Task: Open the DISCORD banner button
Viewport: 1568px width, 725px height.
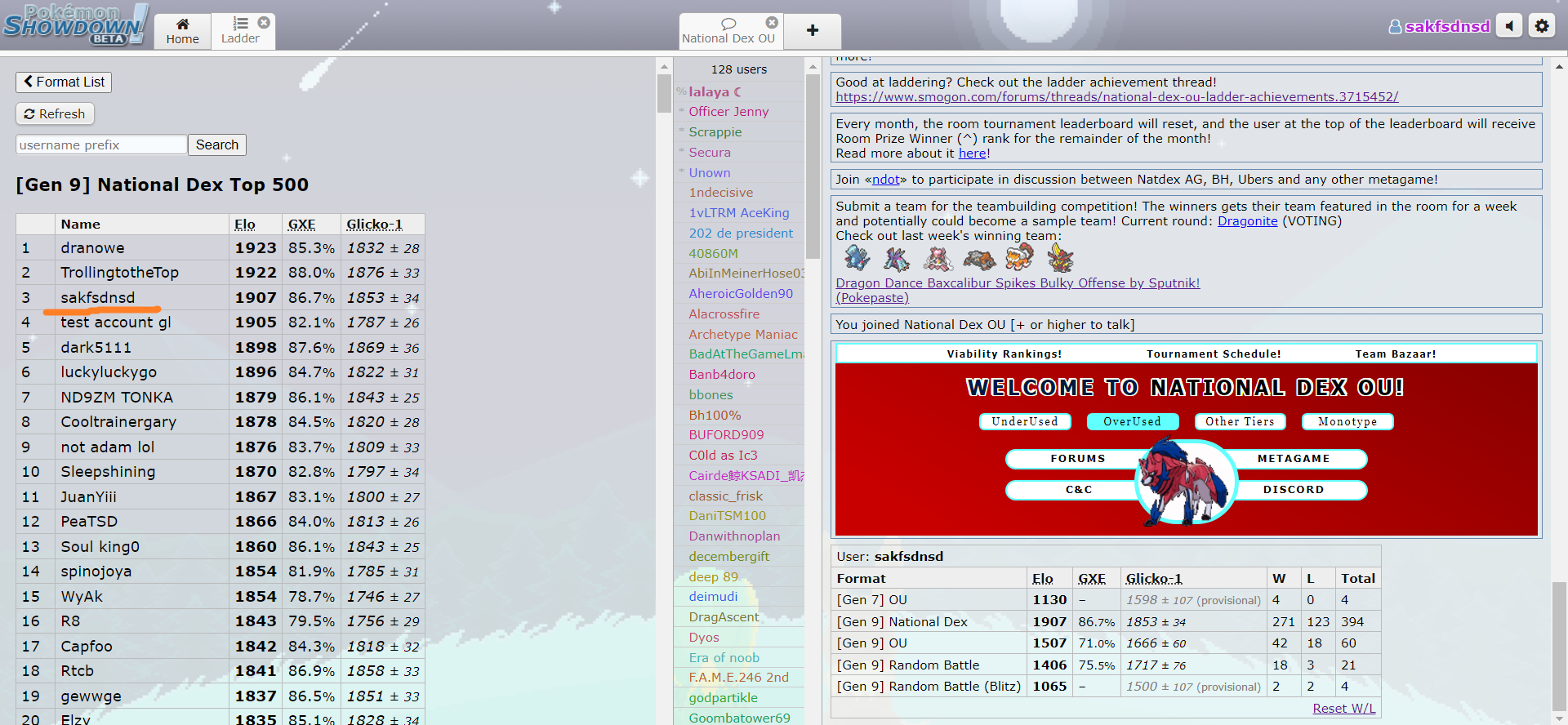Action: point(1294,490)
